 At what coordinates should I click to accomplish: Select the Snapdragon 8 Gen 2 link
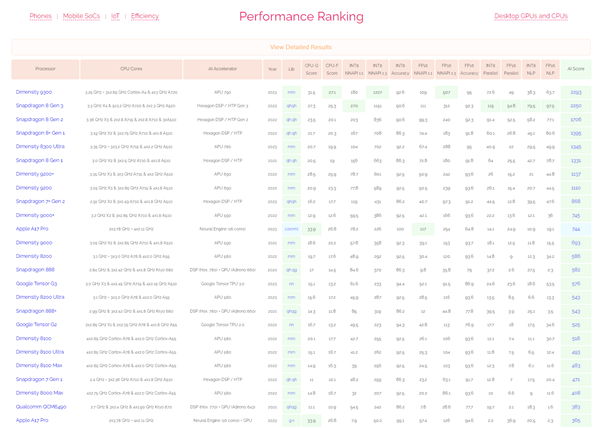[x=40, y=119]
